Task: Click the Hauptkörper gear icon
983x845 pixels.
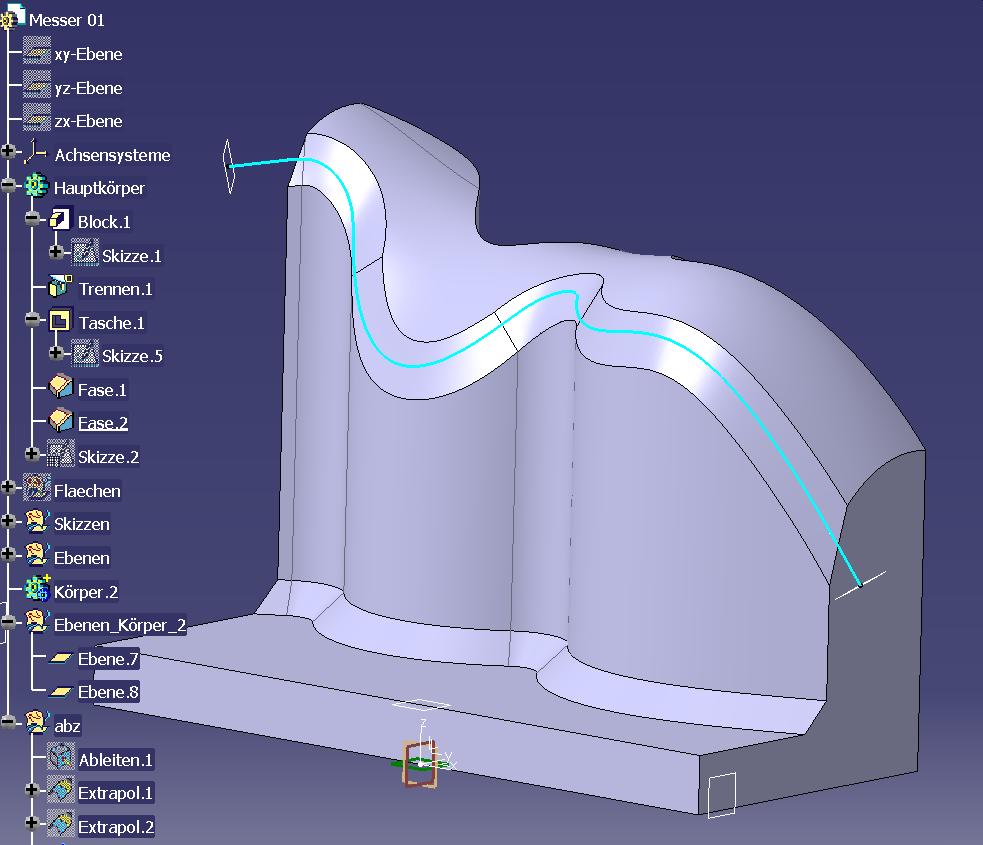Action: (36, 186)
